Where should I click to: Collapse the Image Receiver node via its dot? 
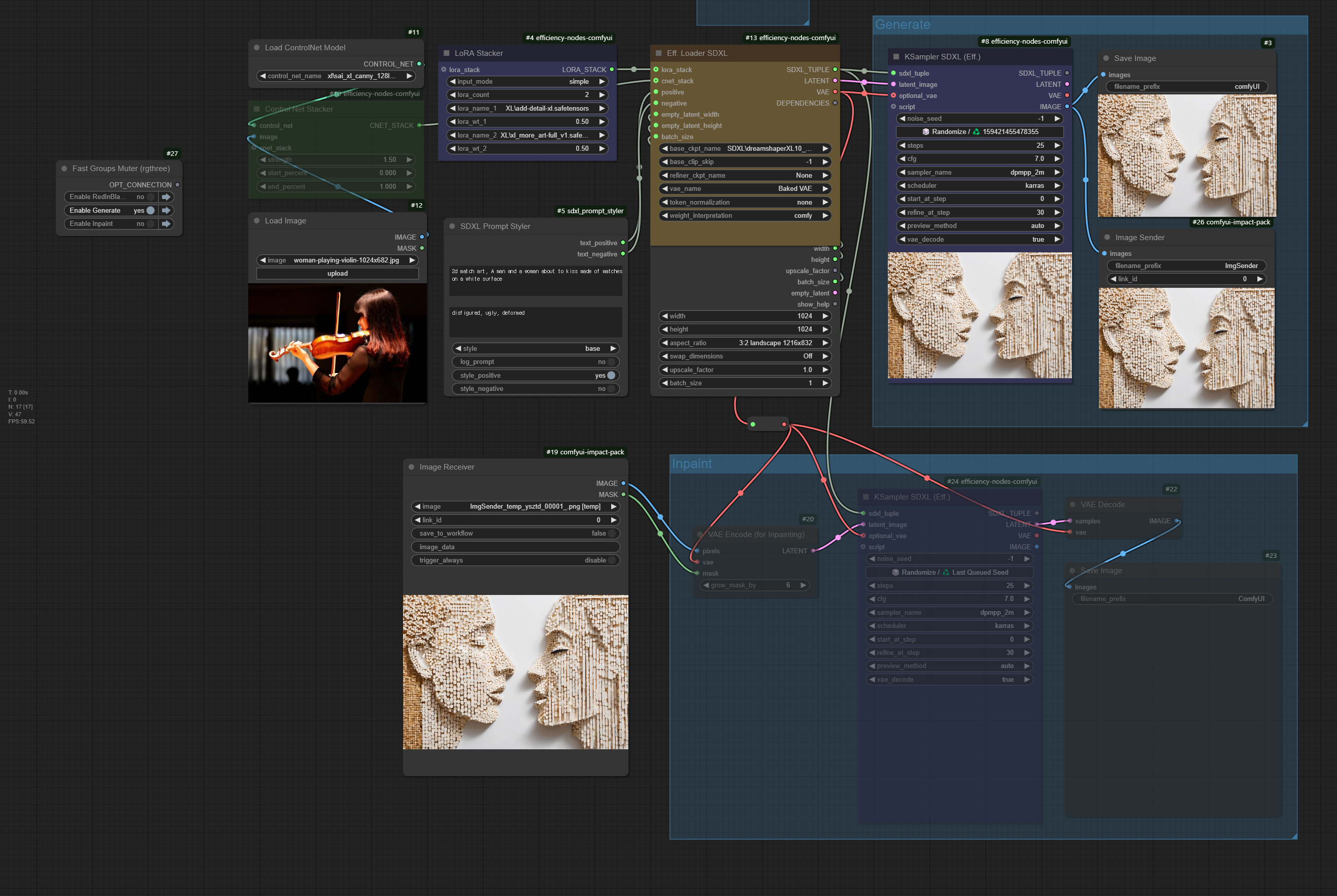click(x=411, y=467)
